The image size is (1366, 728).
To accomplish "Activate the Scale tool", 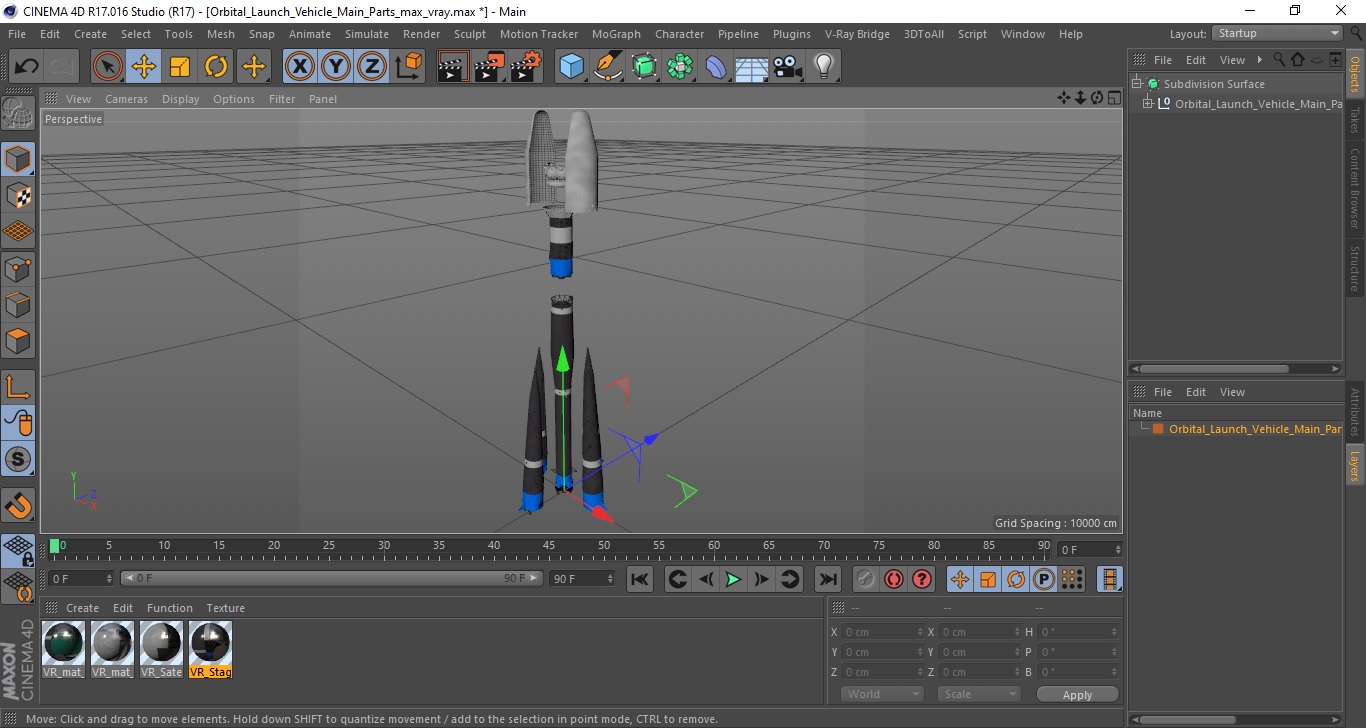I will [x=180, y=67].
